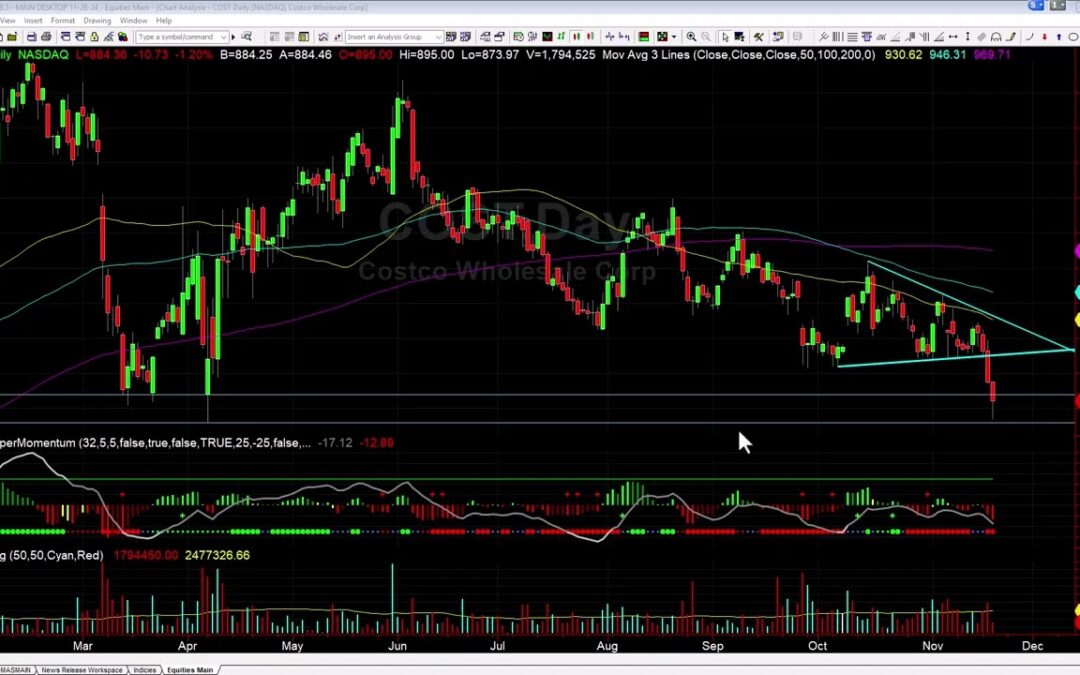
Task: Select the Zoom In magnifier tool
Action: 691,36
